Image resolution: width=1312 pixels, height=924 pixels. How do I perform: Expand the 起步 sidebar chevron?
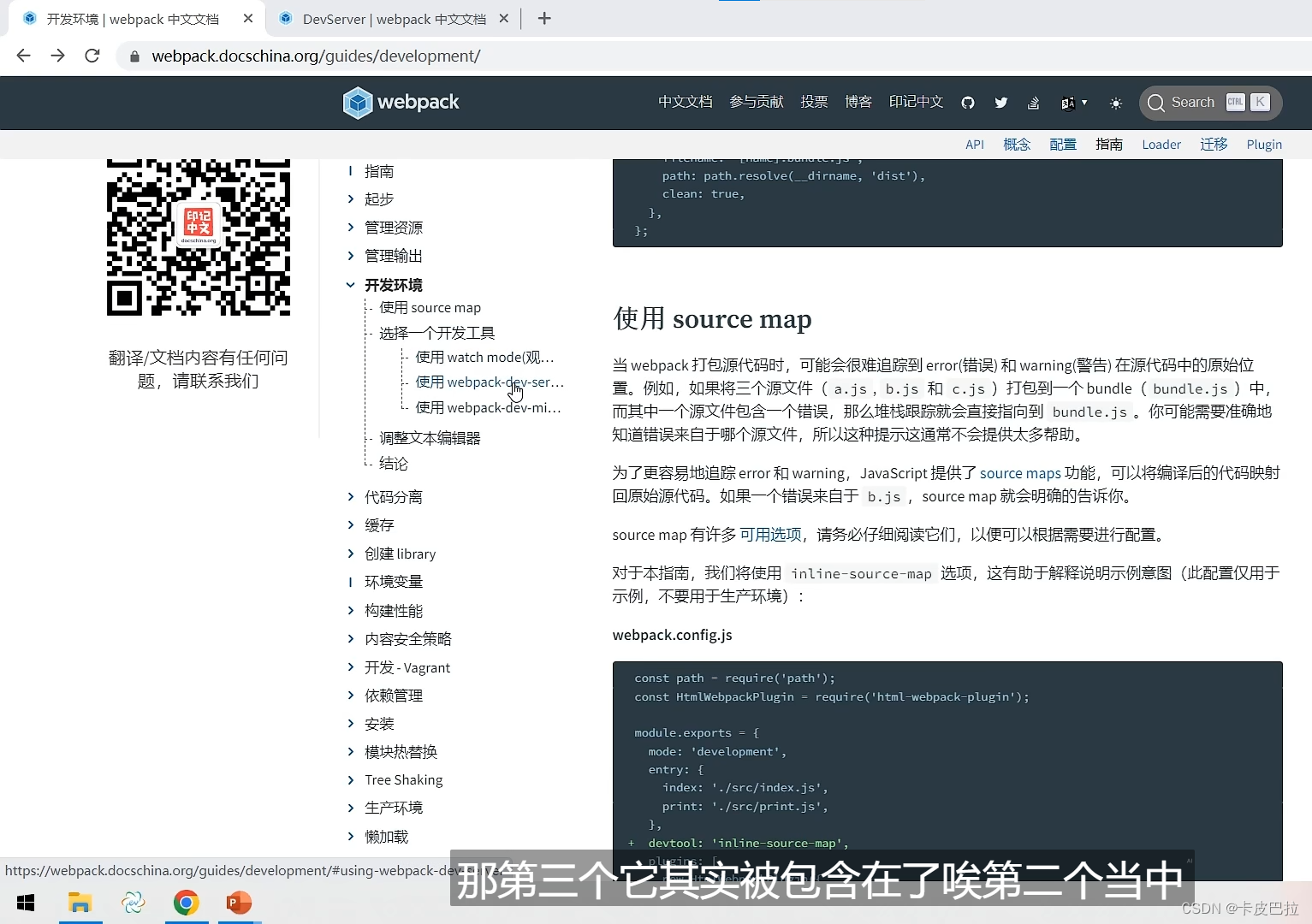(x=350, y=199)
